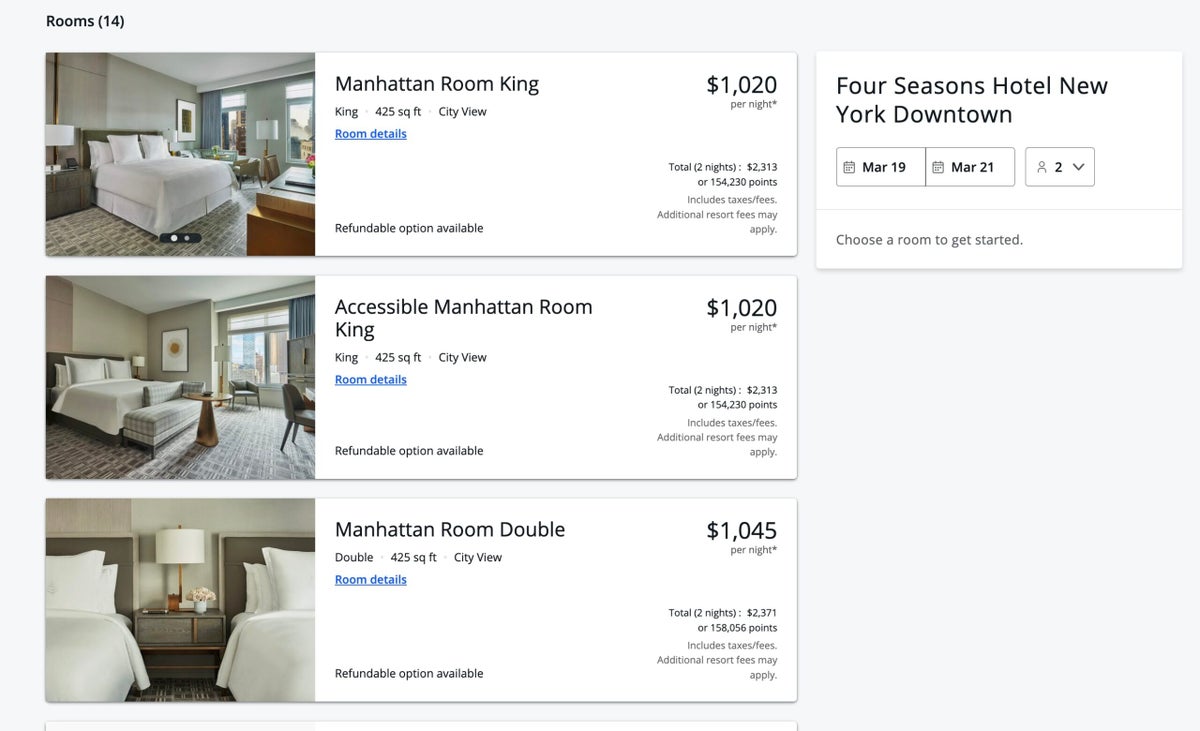
Task: Click Refundable option available under Manhattan Room King
Action: 408,228
